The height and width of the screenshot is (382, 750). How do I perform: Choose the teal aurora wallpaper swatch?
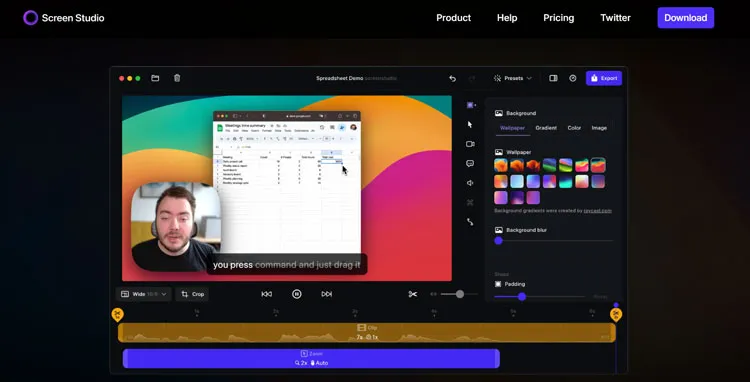[566, 182]
